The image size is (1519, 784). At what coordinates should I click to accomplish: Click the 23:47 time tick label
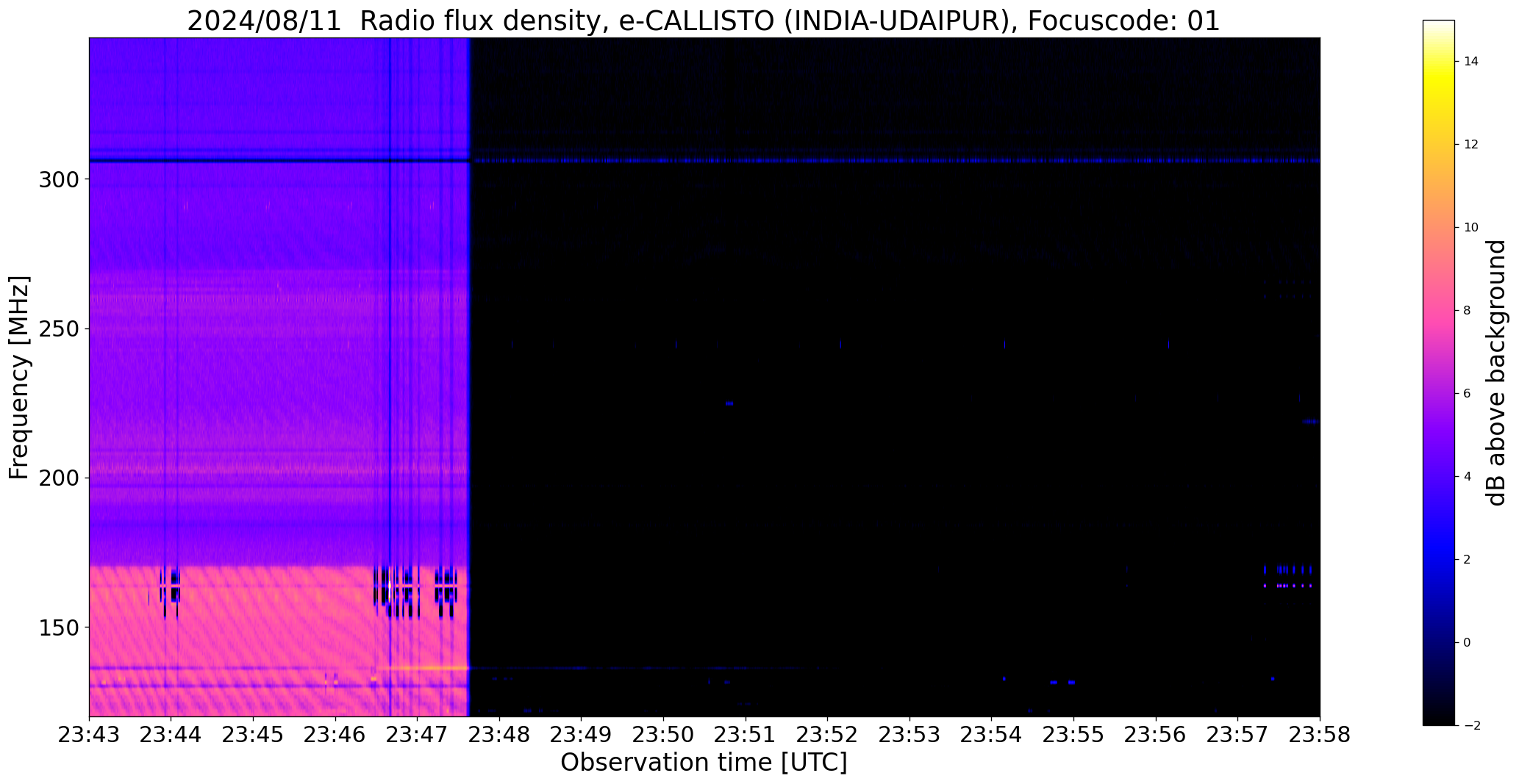[418, 735]
